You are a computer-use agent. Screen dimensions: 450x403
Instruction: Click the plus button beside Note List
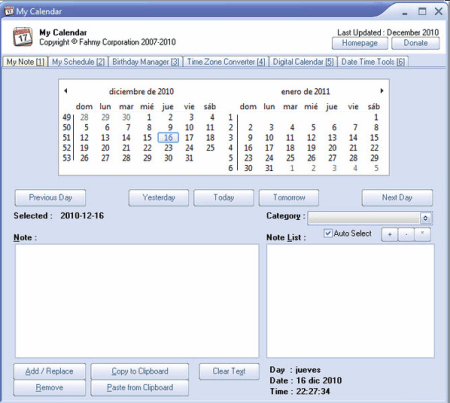coord(390,234)
